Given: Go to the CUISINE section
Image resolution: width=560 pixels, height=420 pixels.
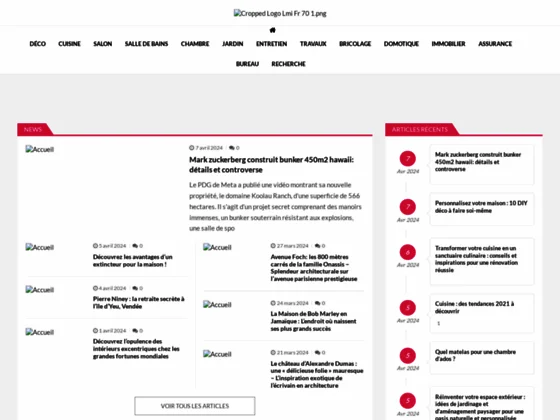Looking at the screenshot, I should point(69,44).
